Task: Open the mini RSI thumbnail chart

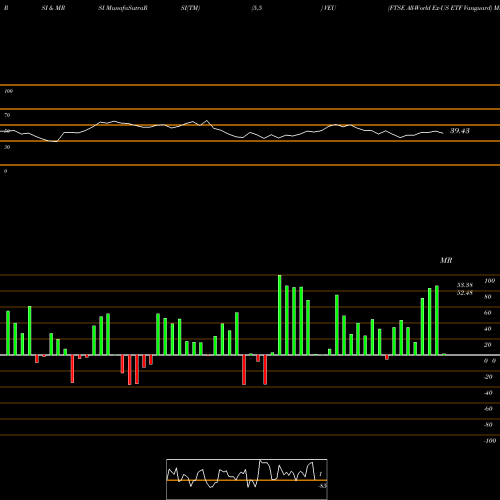Action: (247, 479)
